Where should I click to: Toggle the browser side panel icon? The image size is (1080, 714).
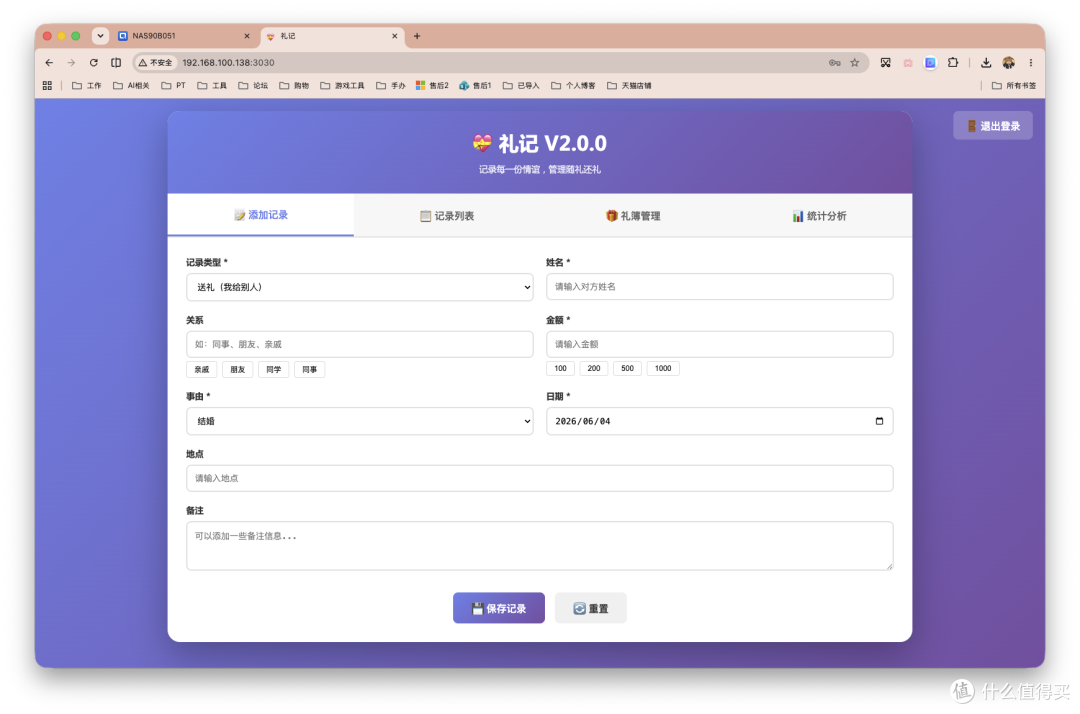pyautogui.click(x=116, y=63)
